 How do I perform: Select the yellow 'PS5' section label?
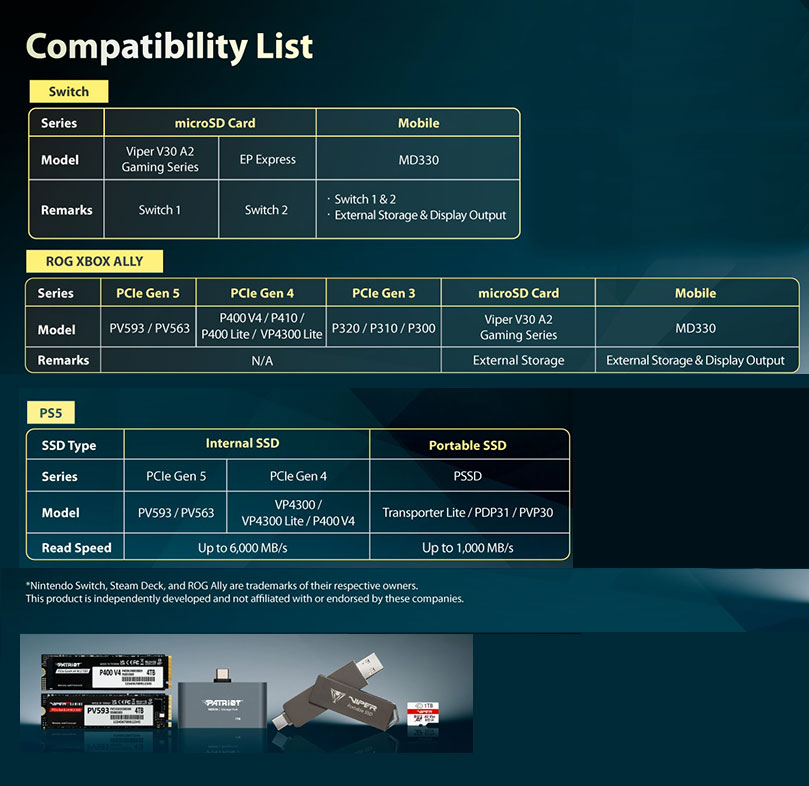tap(51, 413)
